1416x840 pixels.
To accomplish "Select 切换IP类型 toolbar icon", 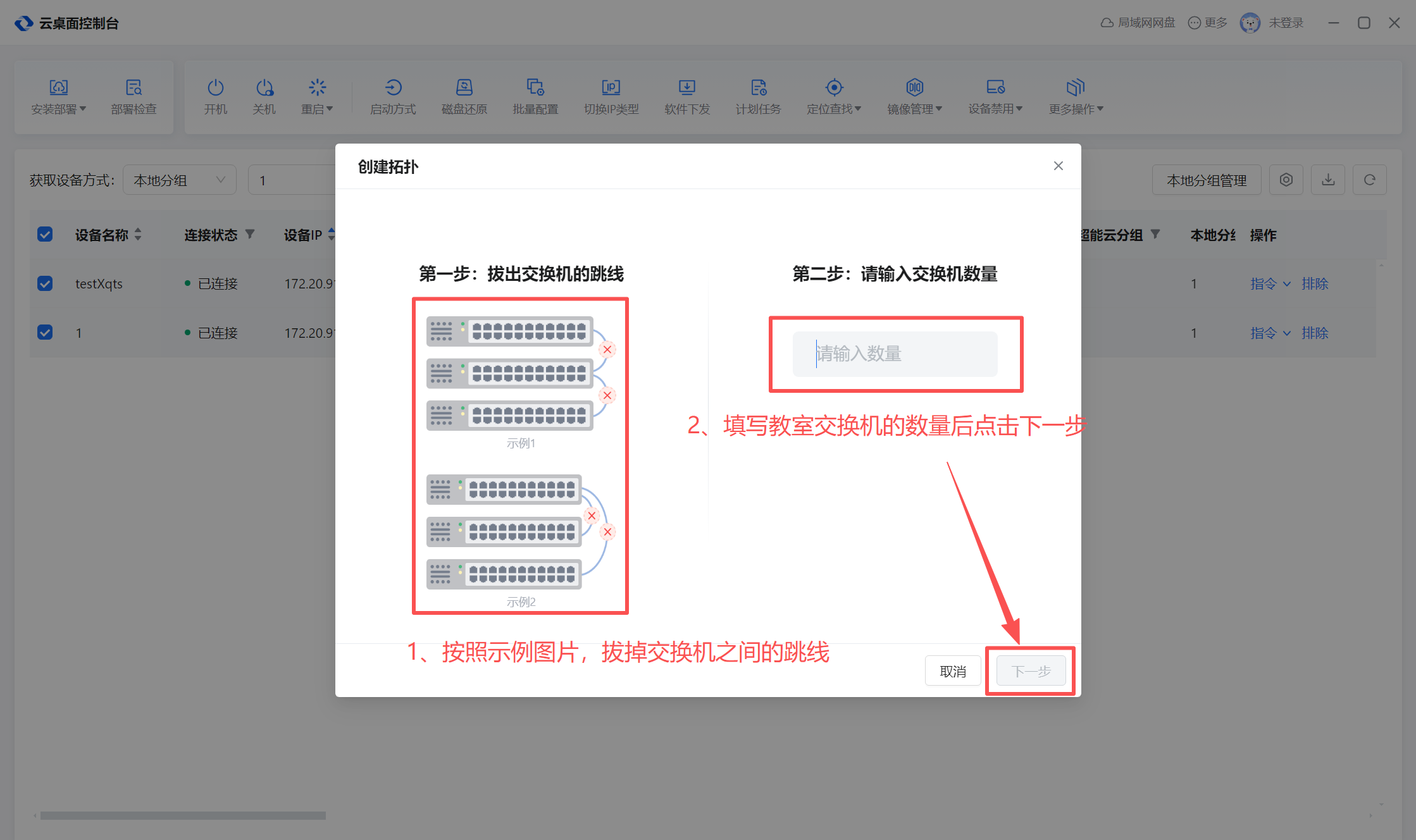I will (611, 89).
